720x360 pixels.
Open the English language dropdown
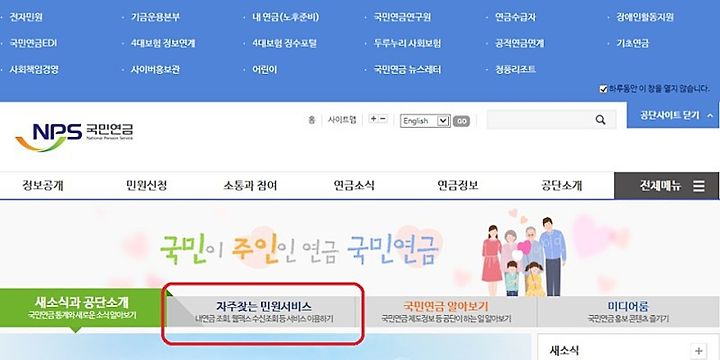pos(425,121)
